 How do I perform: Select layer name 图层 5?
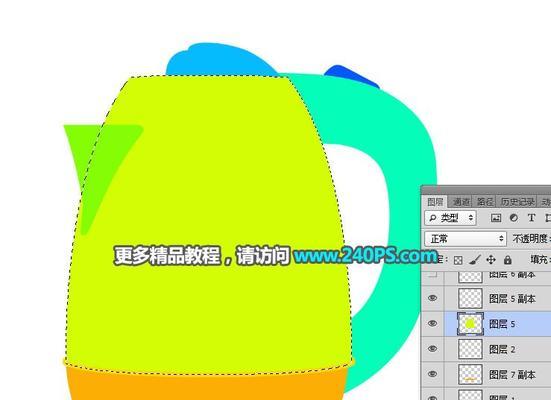pos(502,324)
